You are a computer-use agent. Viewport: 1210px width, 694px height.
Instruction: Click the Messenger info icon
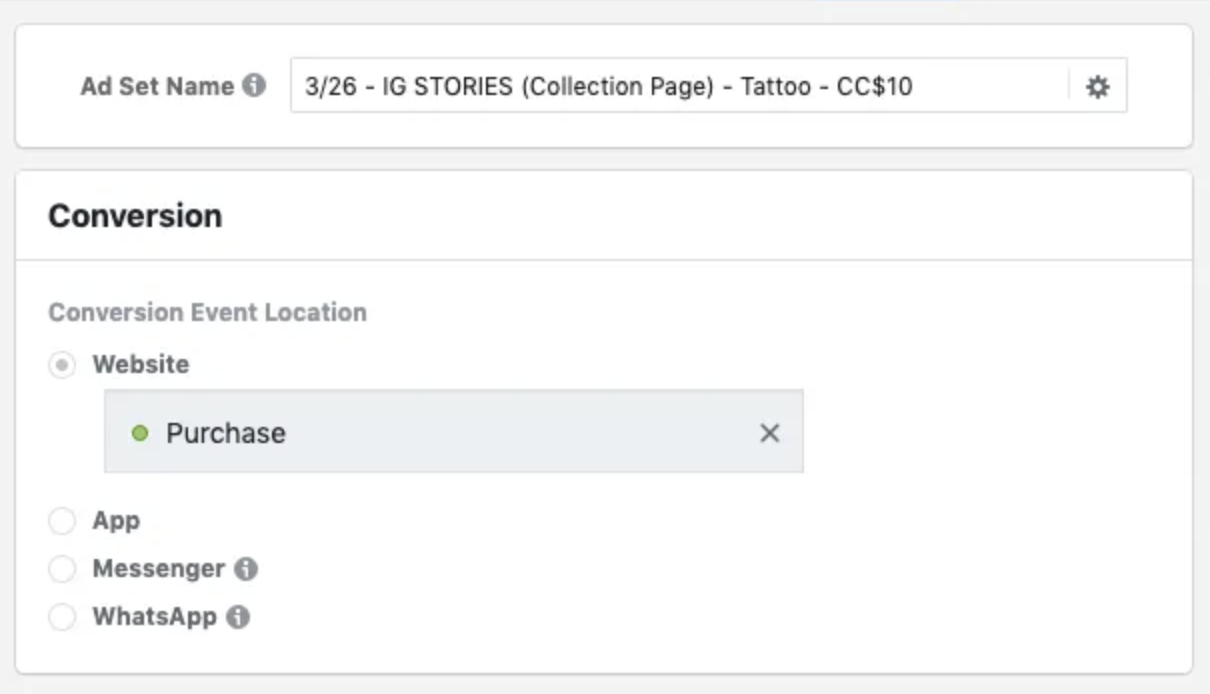click(x=246, y=569)
